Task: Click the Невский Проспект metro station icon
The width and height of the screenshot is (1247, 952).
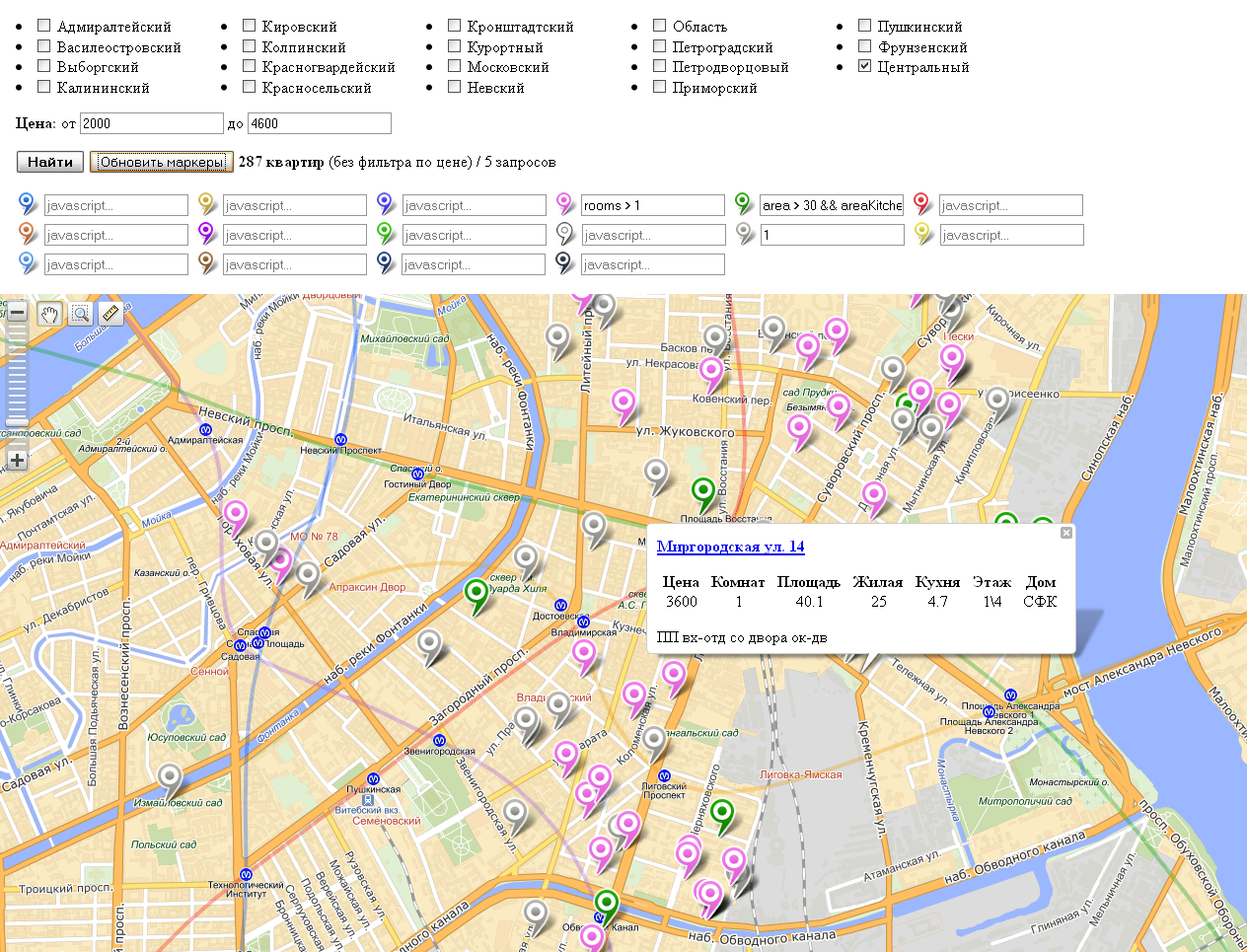Action: pyautogui.click(x=340, y=439)
